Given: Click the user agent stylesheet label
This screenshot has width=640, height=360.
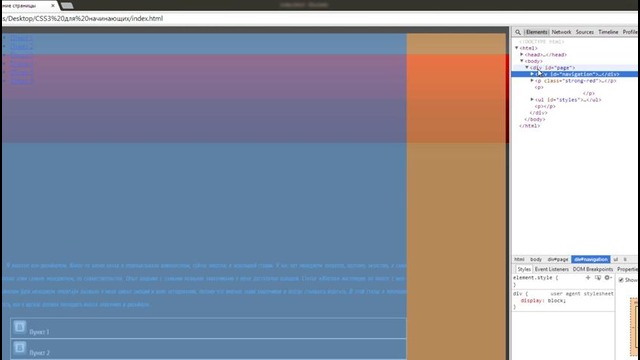Looking at the screenshot, I should tap(582, 293).
